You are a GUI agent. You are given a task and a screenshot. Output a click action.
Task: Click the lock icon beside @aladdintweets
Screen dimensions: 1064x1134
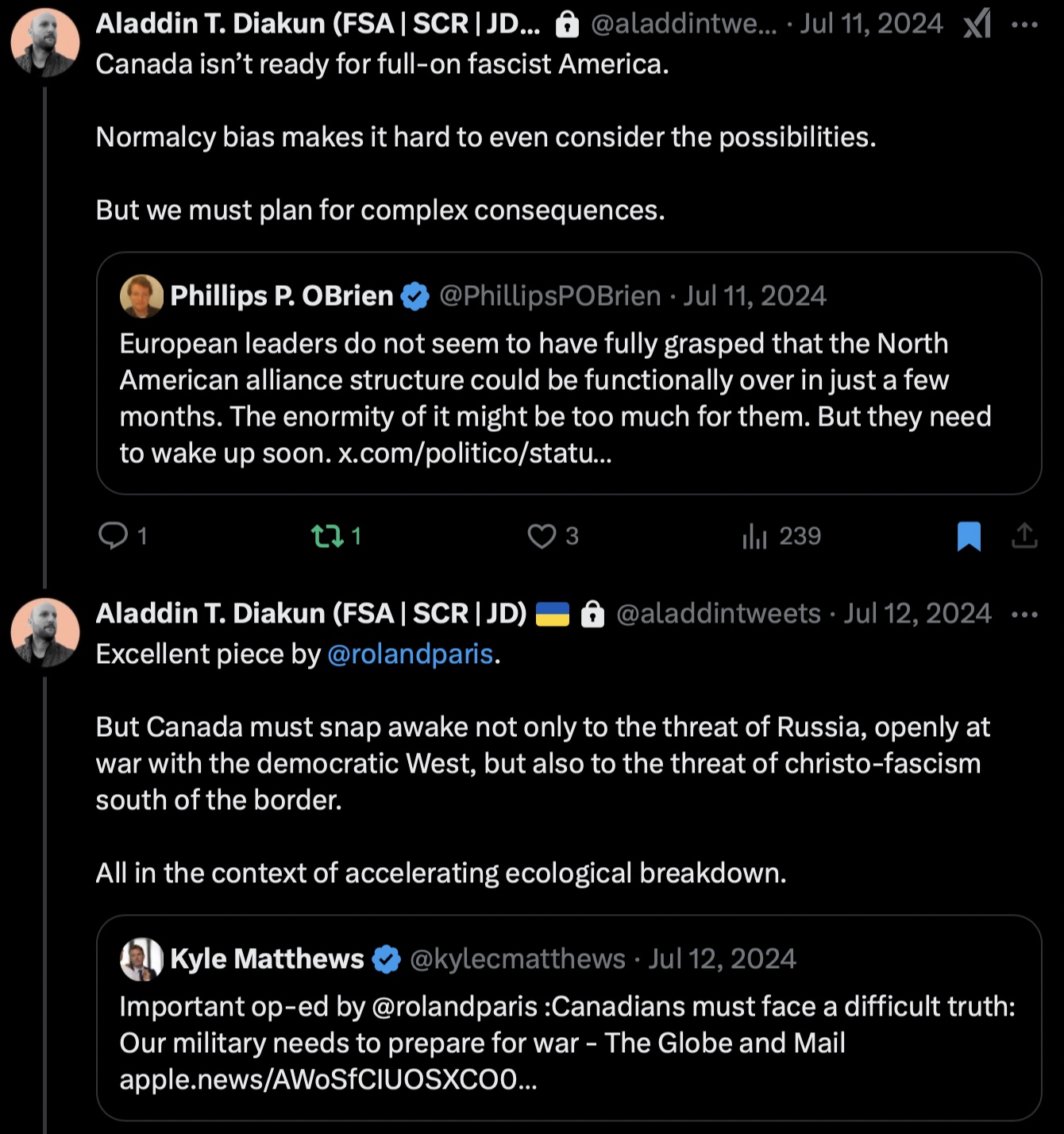[x=592, y=614]
